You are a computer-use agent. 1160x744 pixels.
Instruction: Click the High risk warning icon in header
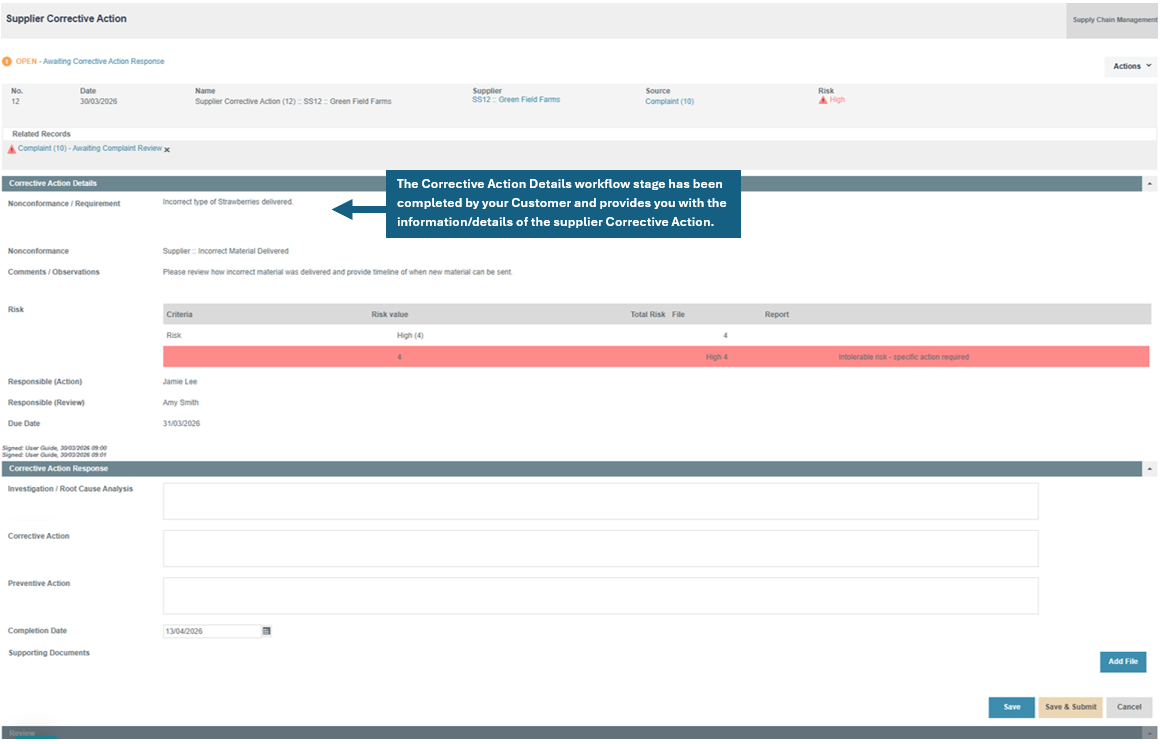click(823, 100)
